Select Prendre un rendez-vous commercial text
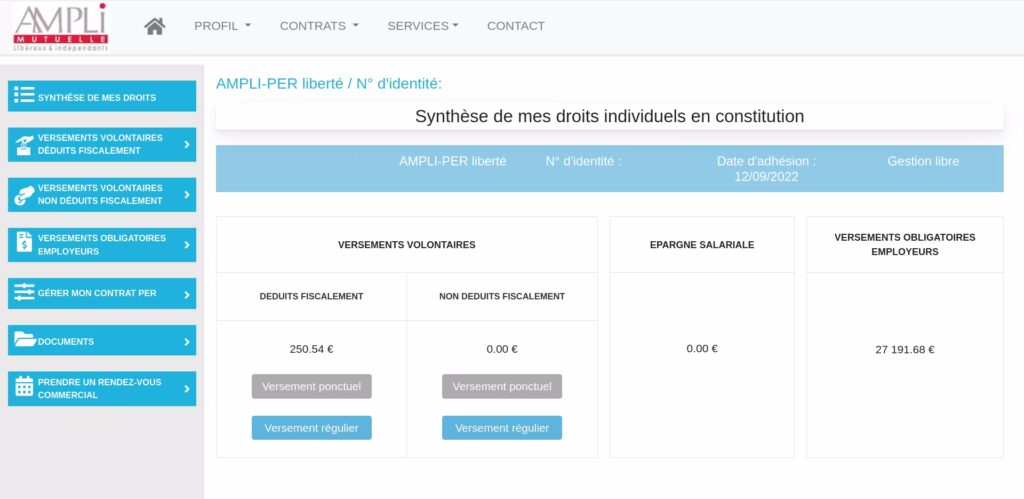Image resolution: width=1024 pixels, height=499 pixels. coord(99,388)
